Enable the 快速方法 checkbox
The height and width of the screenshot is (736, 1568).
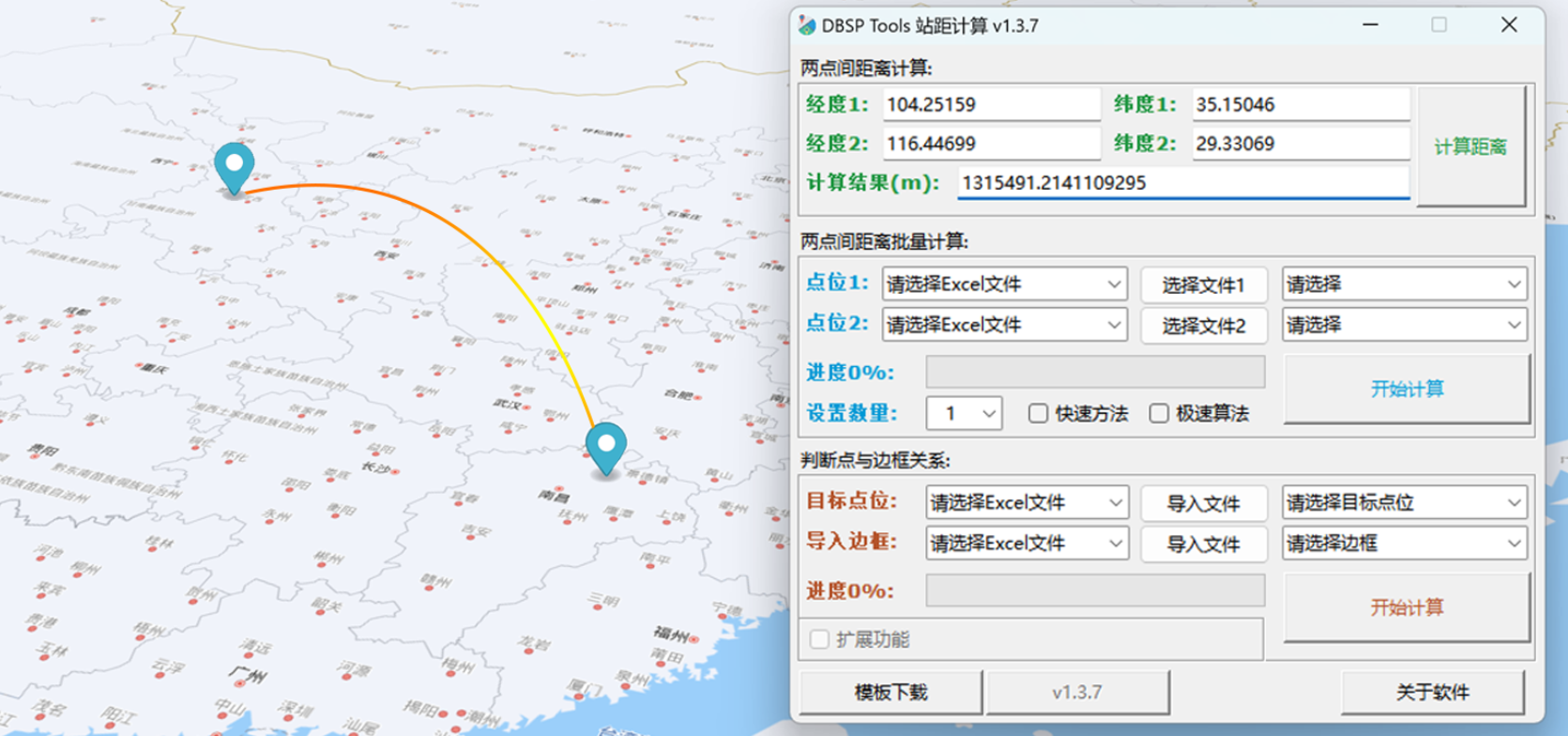1038,413
